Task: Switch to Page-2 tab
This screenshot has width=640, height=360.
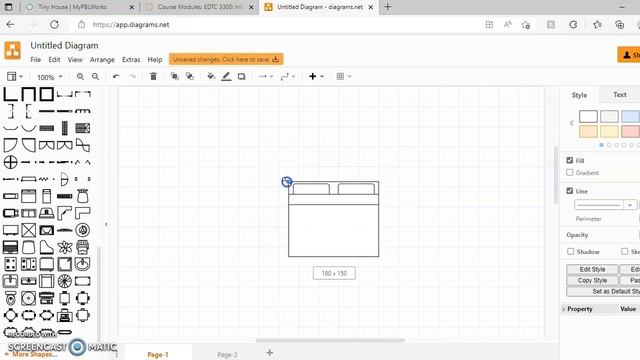Action: click(x=227, y=355)
